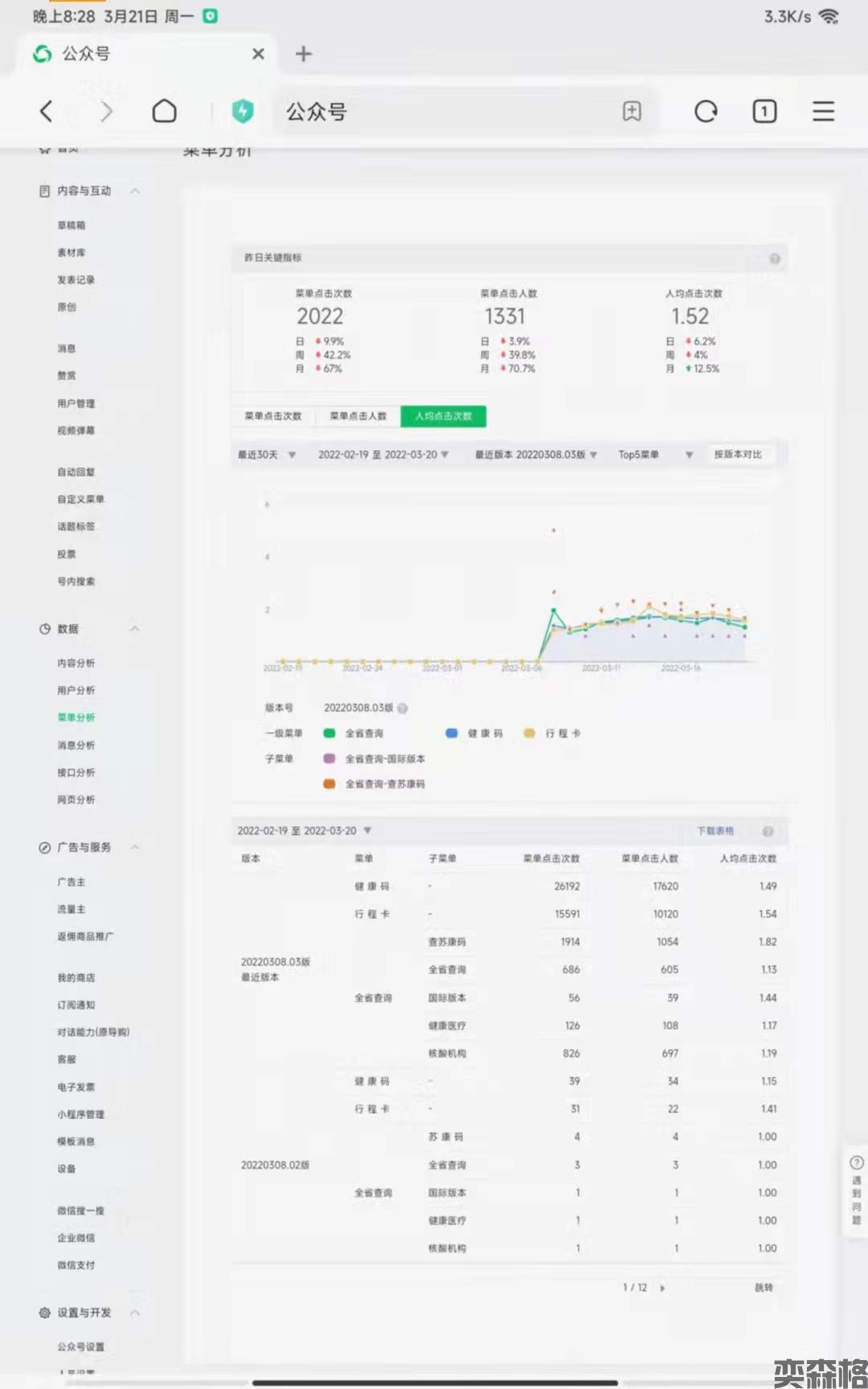Toggle 行程卡 series in chart legend
This screenshot has width=868, height=1389.
553,733
